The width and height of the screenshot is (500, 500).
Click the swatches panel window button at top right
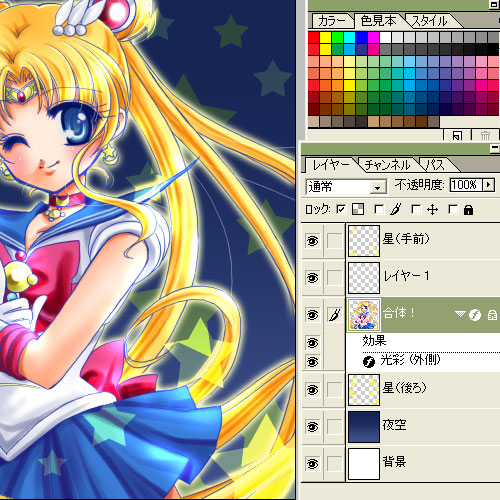click(495, 5)
